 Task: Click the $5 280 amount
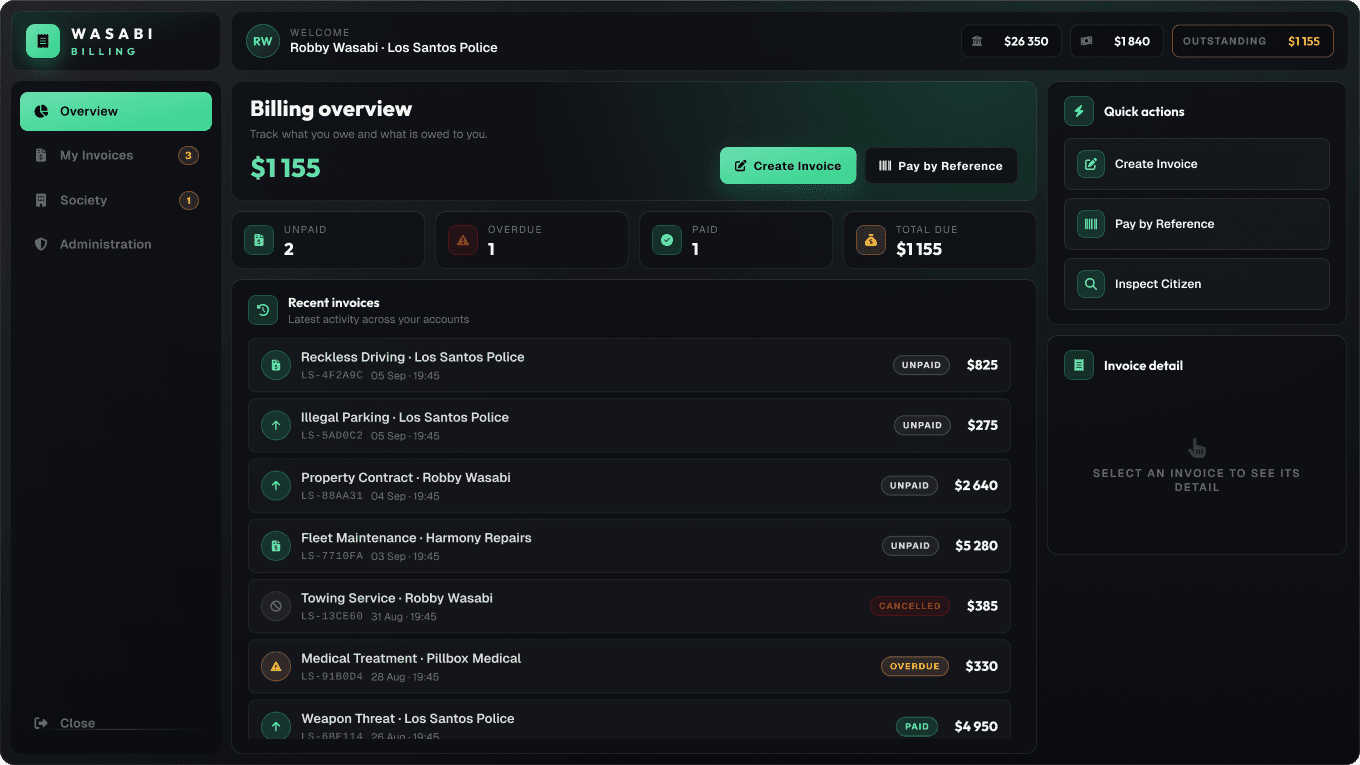[976, 546]
